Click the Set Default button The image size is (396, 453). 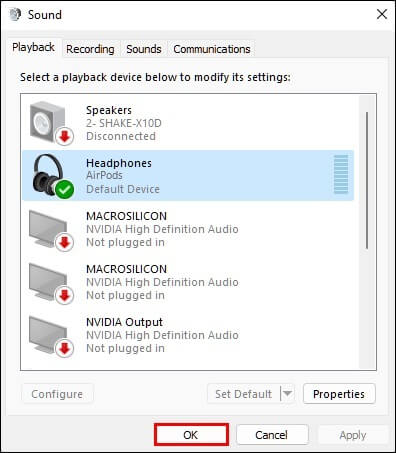pos(244,394)
